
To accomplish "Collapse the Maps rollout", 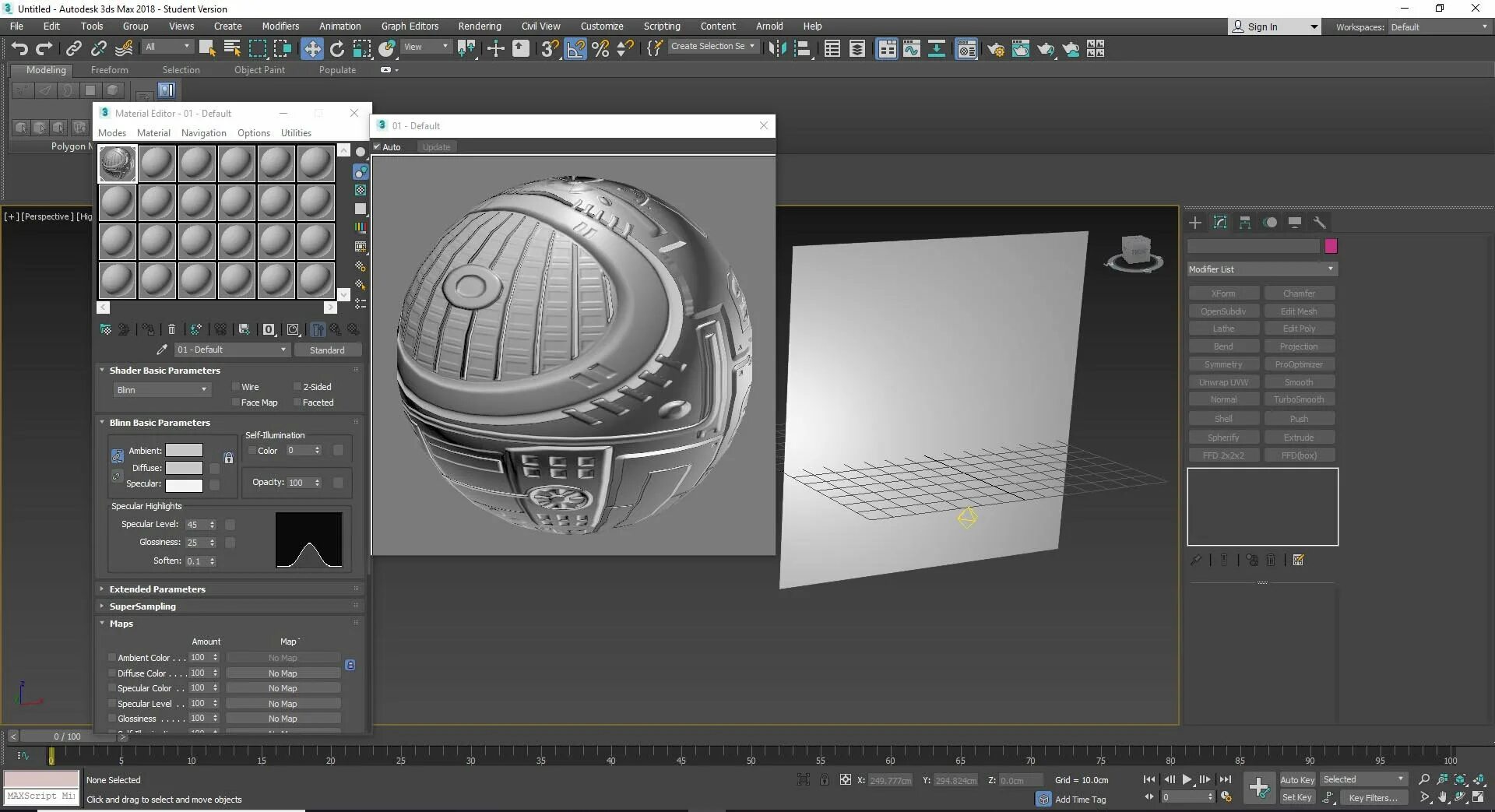I will (x=121, y=624).
